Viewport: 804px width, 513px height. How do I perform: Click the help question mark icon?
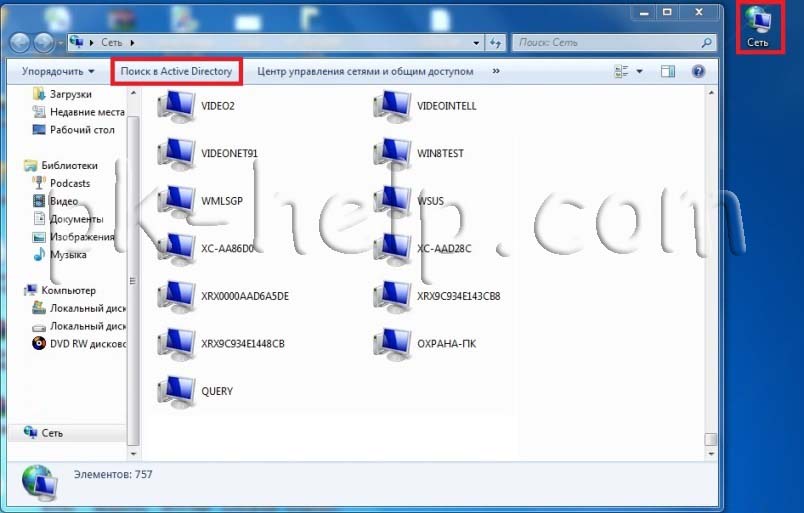(x=698, y=72)
